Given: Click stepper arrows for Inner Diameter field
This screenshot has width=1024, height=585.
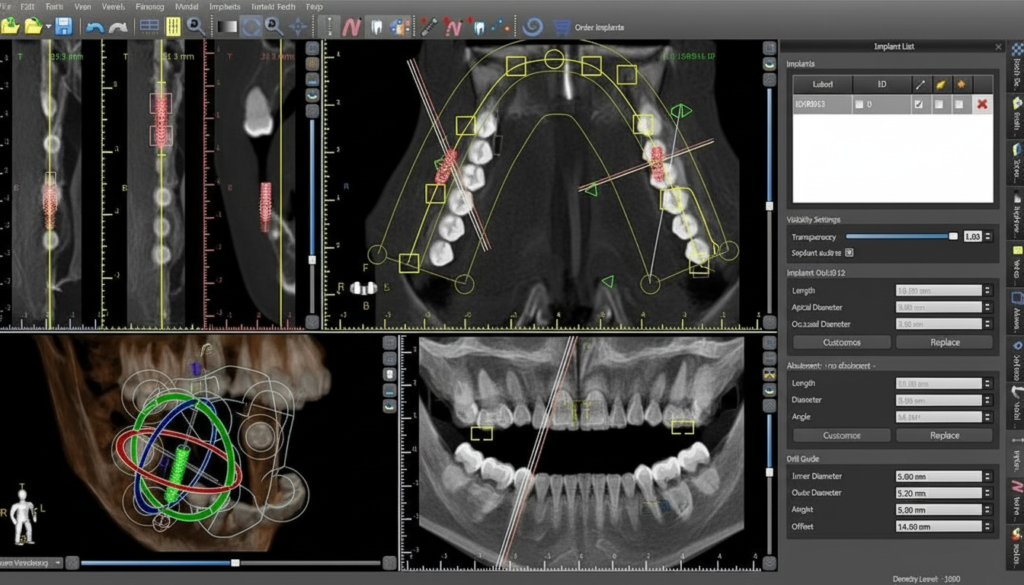Looking at the screenshot, I should [x=989, y=477].
